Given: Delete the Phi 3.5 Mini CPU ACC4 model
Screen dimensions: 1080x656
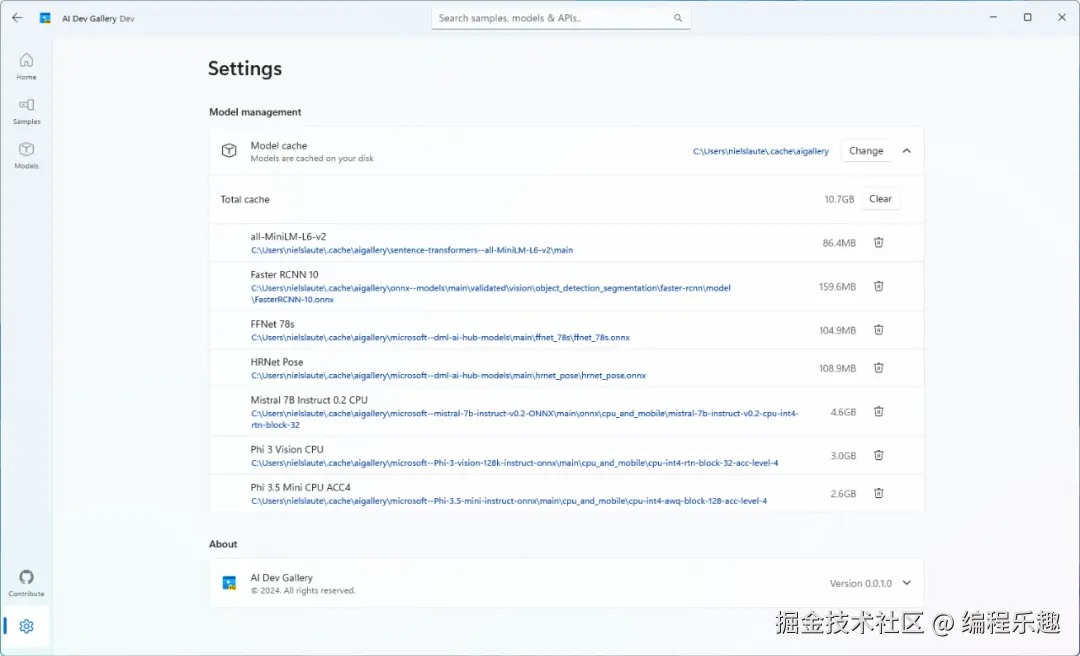Looking at the screenshot, I should pyautogui.click(x=878, y=493).
